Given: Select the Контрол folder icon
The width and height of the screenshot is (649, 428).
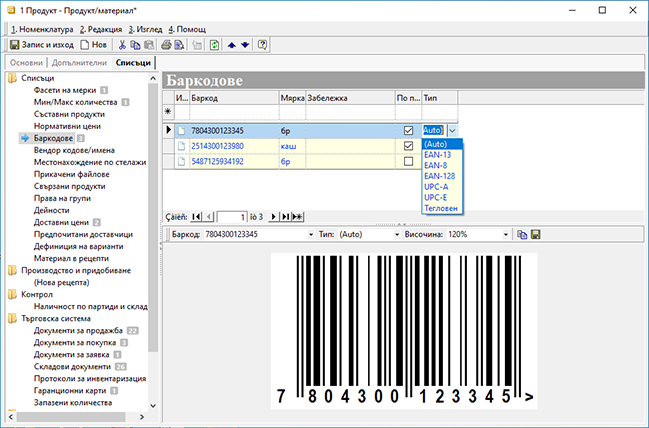Looking at the screenshot, I should (12, 294).
